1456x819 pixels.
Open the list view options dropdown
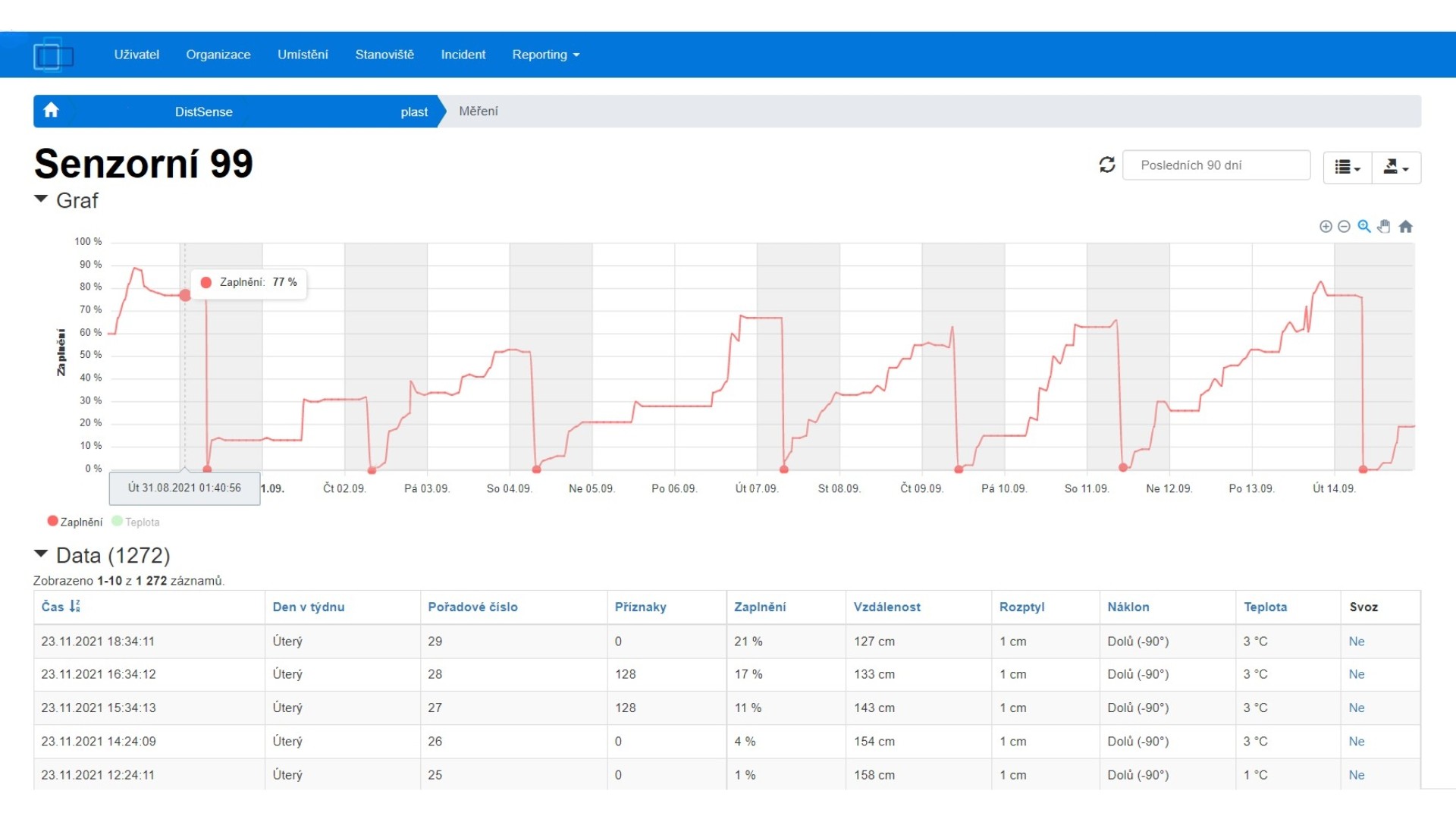pyautogui.click(x=1348, y=167)
